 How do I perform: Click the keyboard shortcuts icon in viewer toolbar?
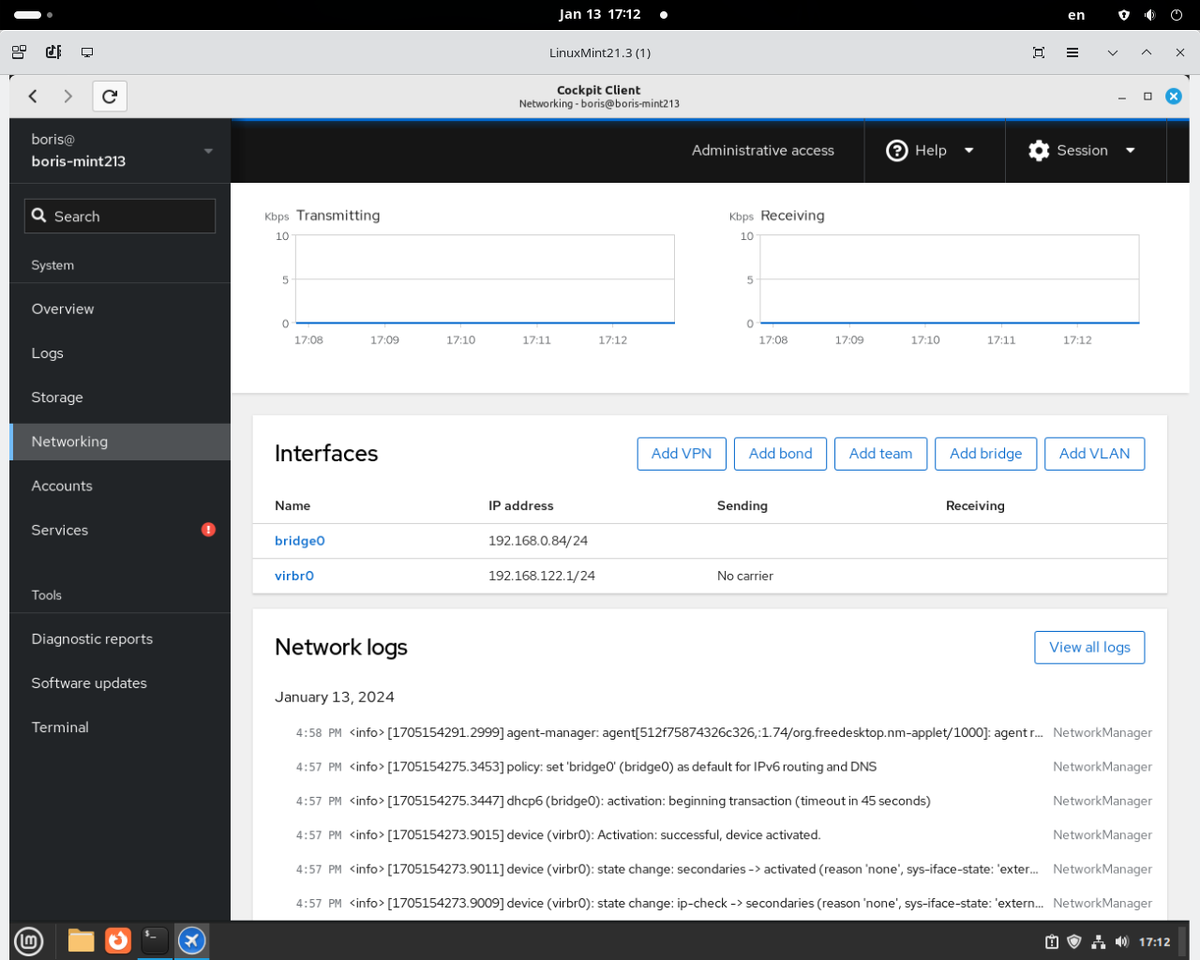(x=53, y=51)
